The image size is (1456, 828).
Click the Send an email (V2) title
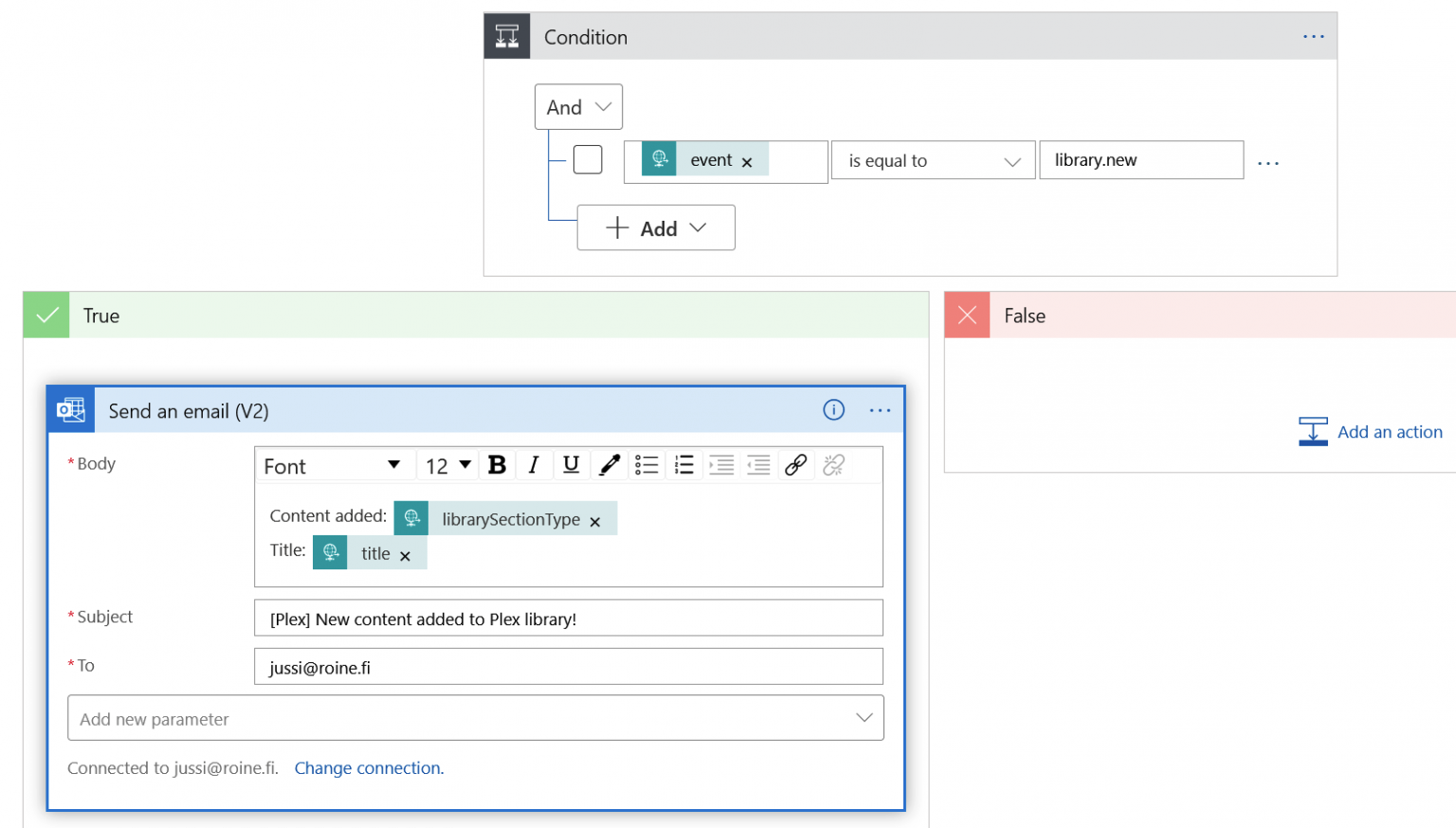point(189,411)
